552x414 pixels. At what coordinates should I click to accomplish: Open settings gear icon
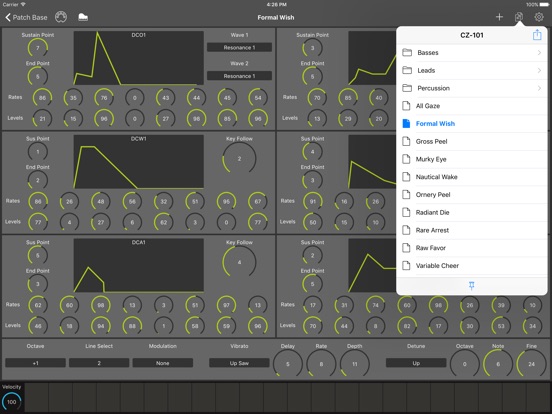pyautogui.click(x=539, y=17)
